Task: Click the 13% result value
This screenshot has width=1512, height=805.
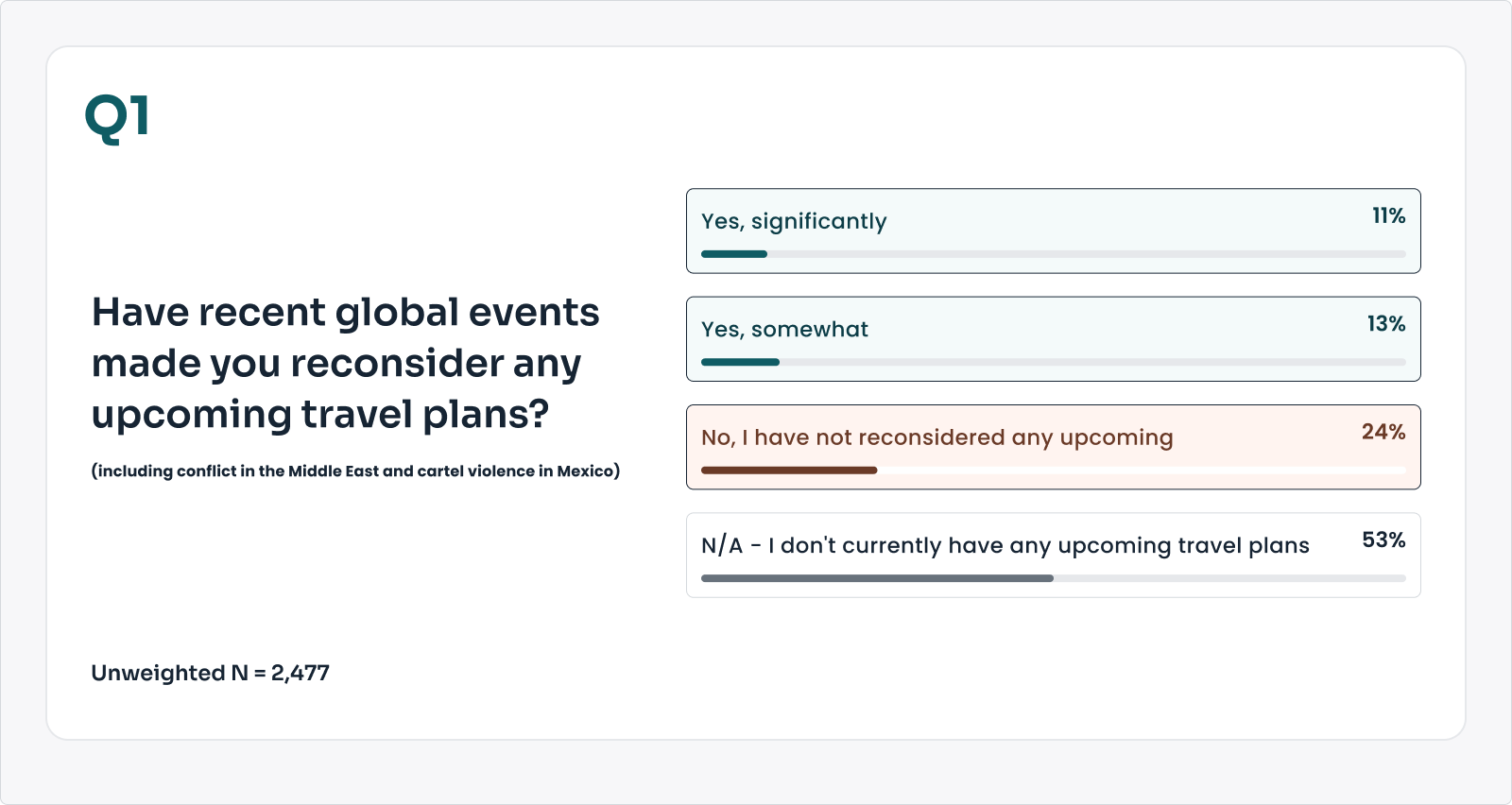Action: (x=1385, y=324)
